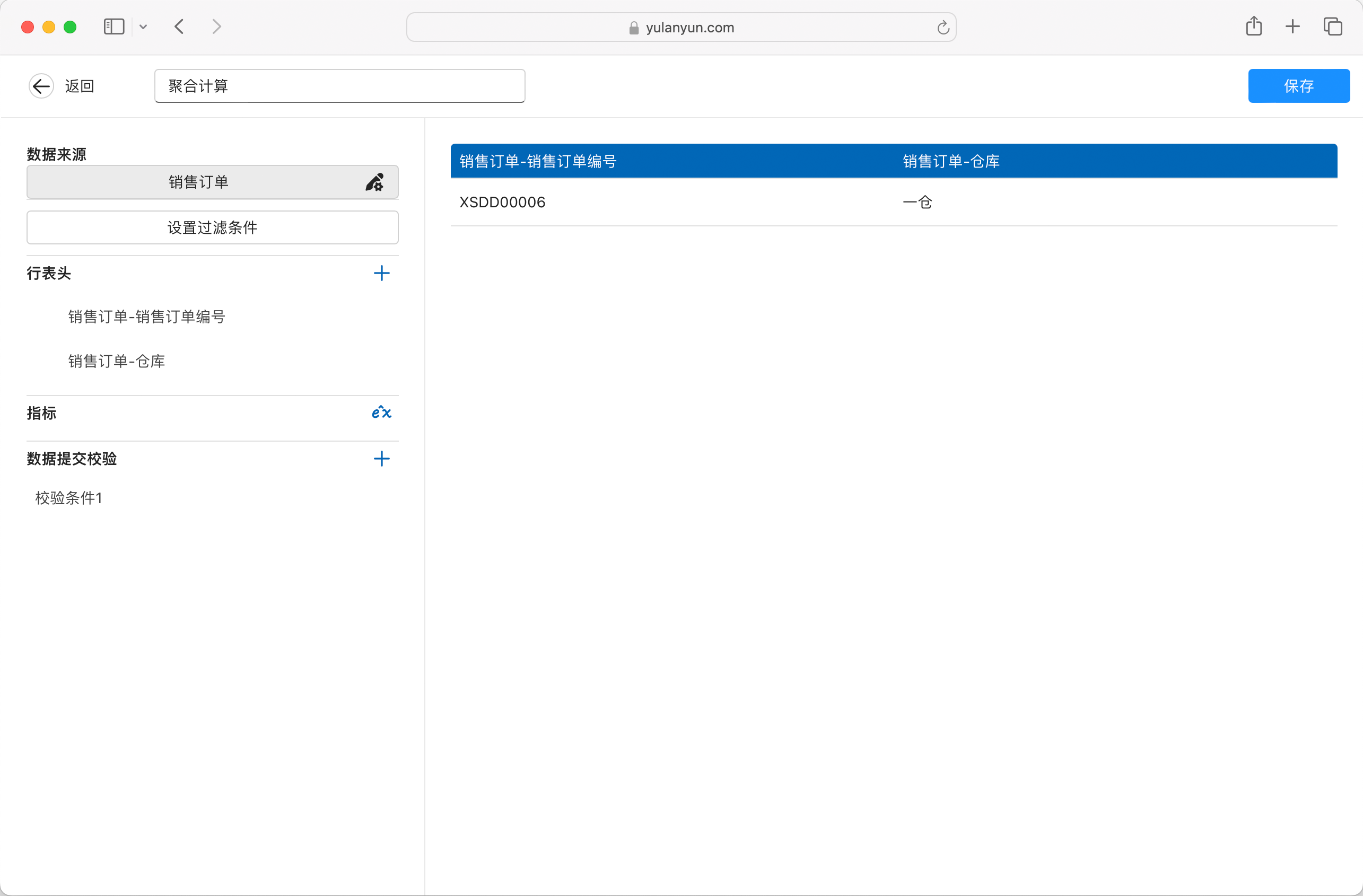Select 销售订单-仓库 row header item
Screen dimensions: 1363x896
(x=117, y=361)
